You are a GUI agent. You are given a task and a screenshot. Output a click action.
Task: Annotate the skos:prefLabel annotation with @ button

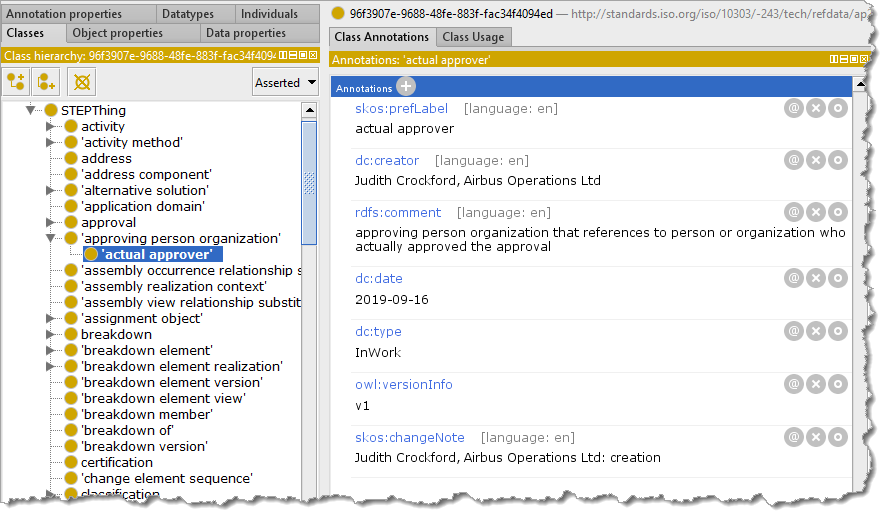point(793,107)
